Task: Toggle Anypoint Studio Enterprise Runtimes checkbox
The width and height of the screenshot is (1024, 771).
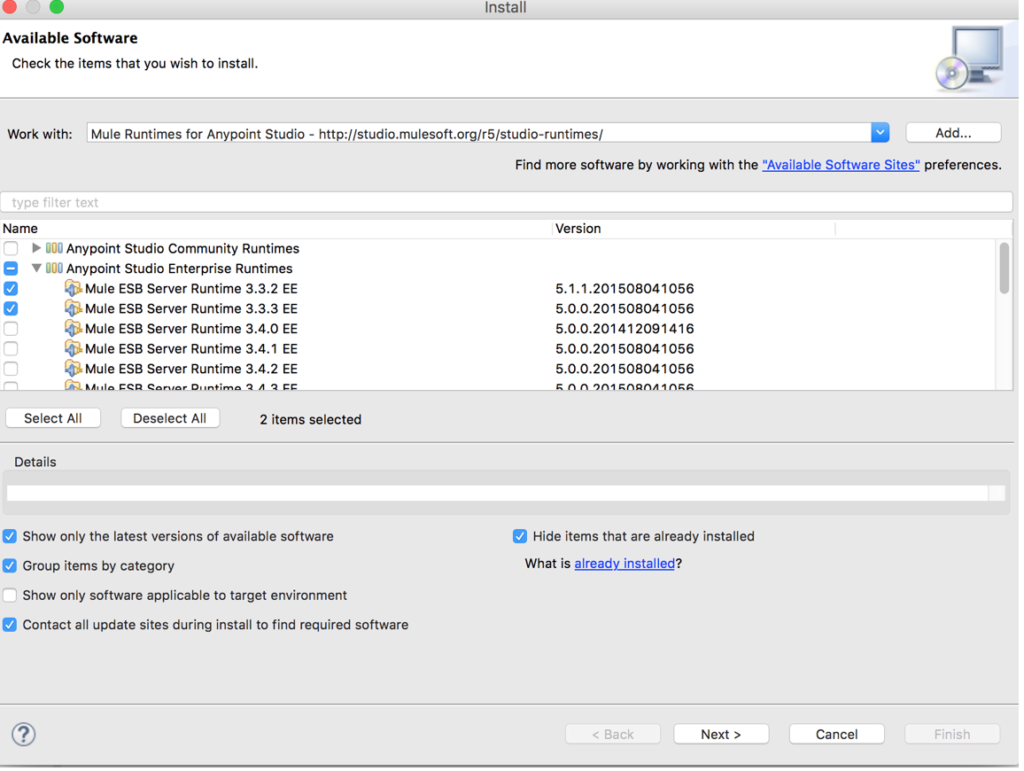Action: pyautogui.click(x=10, y=269)
